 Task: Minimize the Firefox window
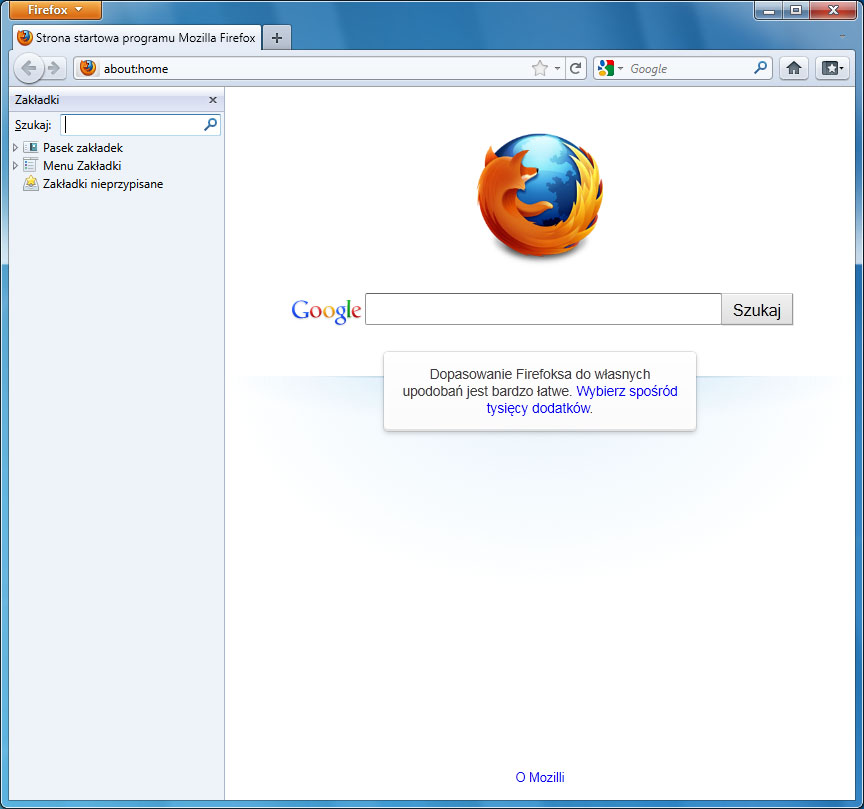click(769, 10)
